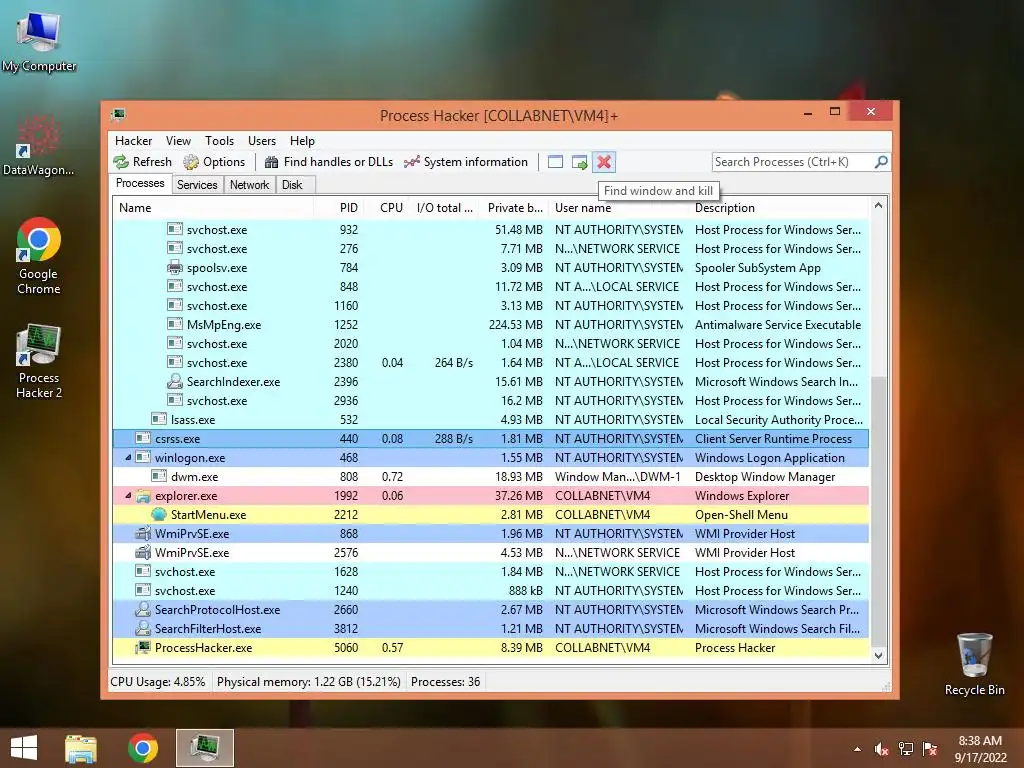Click the Physical memory status bar entry
Image resolution: width=1024 pixels, height=768 pixels.
[x=308, y=682]
